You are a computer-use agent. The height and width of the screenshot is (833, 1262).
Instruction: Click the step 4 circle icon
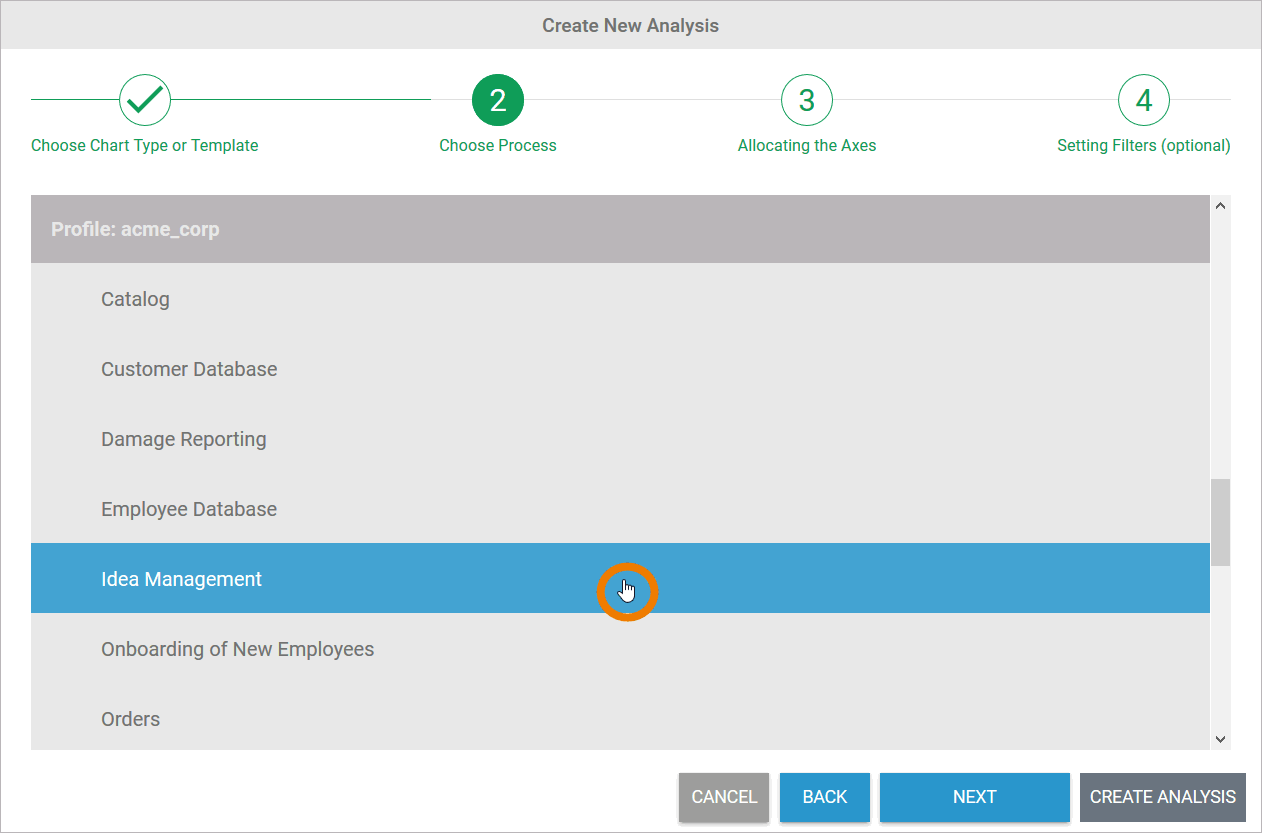pyautogui.click(x=1143, y=99)
